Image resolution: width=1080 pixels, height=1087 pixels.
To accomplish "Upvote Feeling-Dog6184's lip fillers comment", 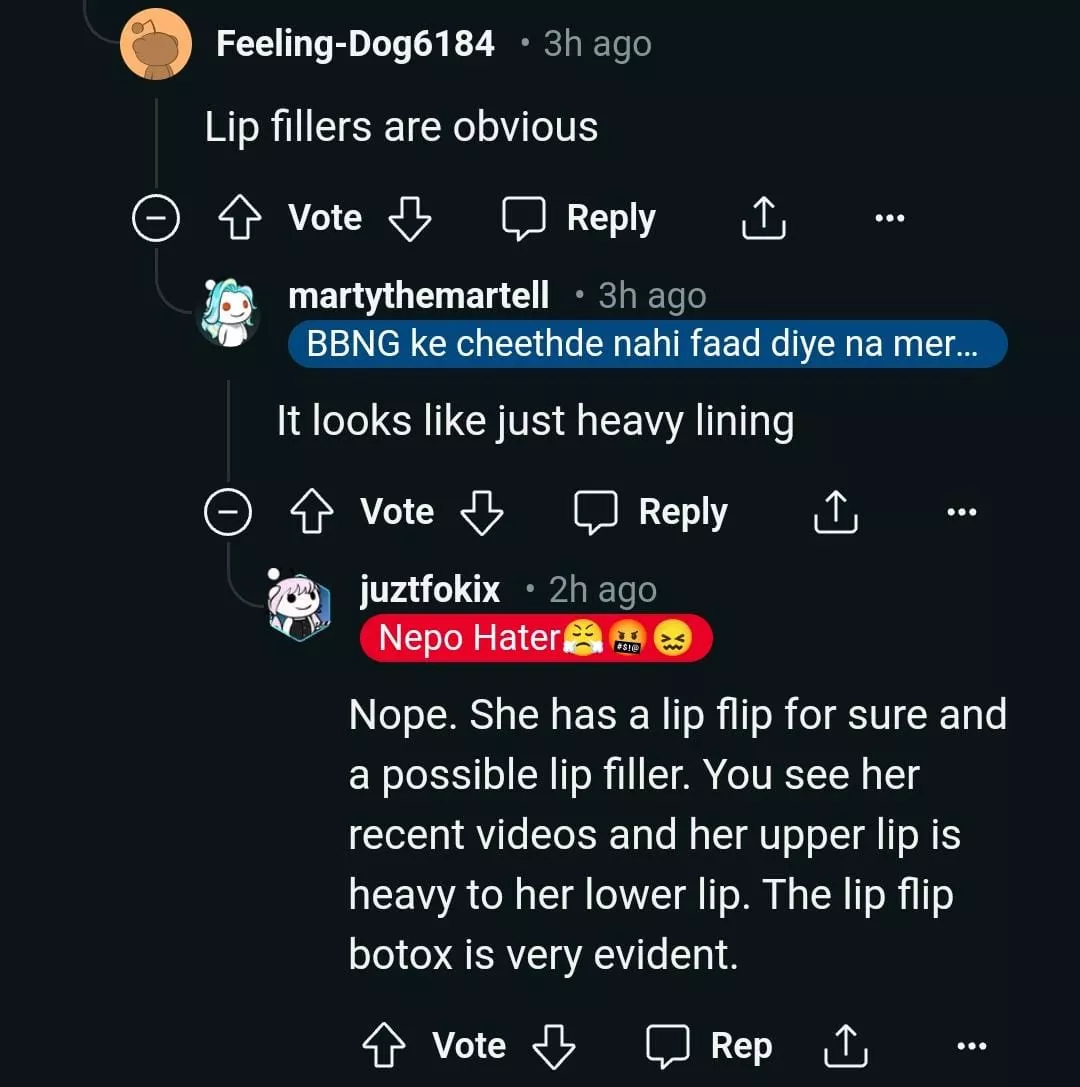I will click(x=240, y=218).
